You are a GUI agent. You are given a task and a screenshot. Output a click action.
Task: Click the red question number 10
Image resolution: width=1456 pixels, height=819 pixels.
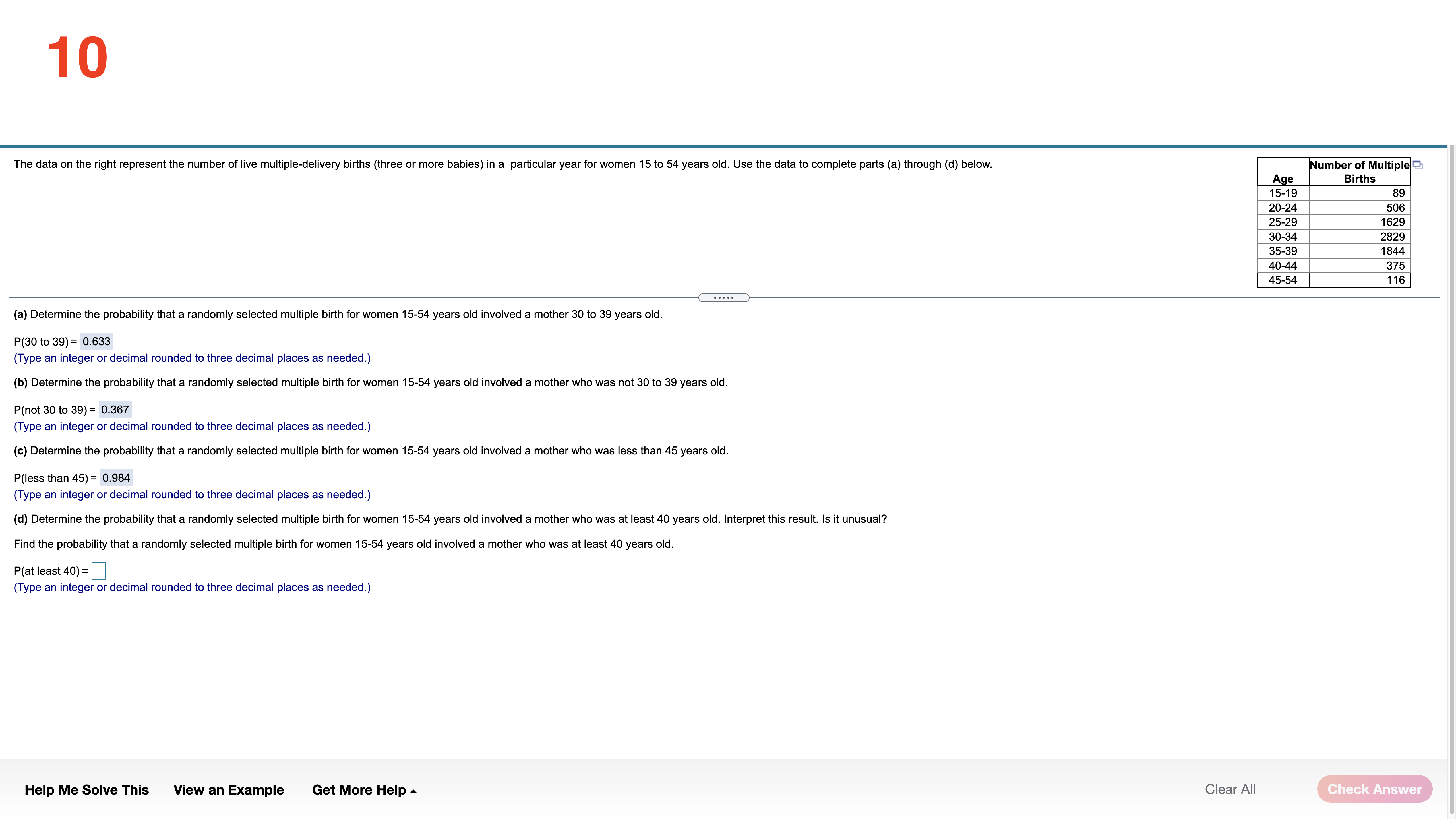pyautogui.click(x=77, y=58)
